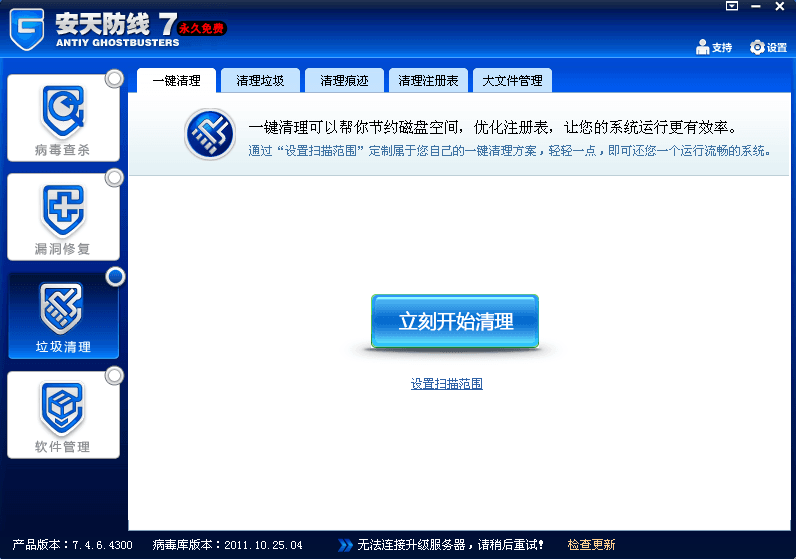
Task: Open the title bar dropdown menu icon
Action: point(732,6)
